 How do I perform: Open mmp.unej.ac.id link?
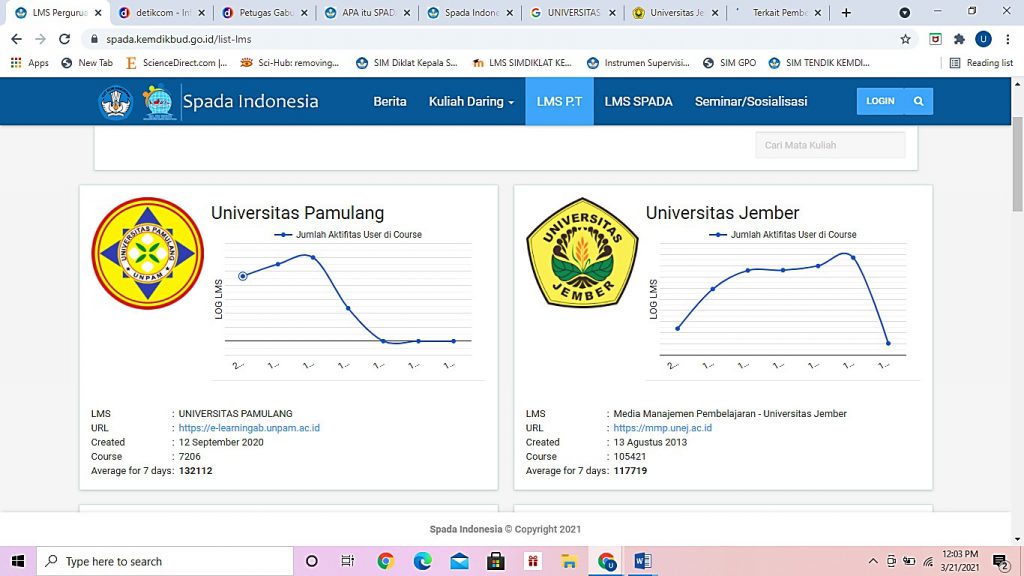click(662, 428)
